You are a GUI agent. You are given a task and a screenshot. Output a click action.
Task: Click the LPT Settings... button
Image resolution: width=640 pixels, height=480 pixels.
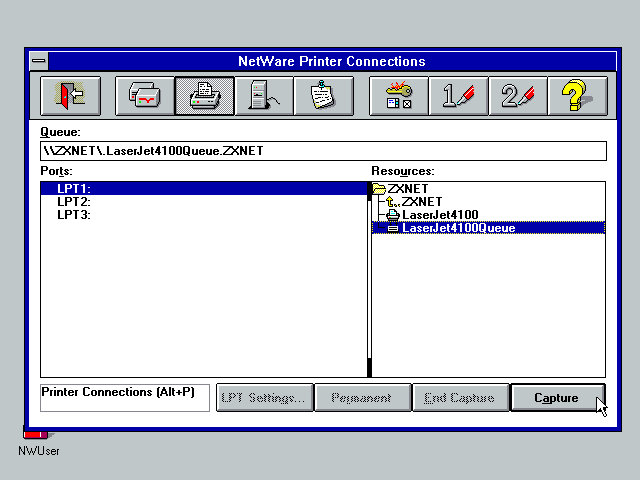263,398
